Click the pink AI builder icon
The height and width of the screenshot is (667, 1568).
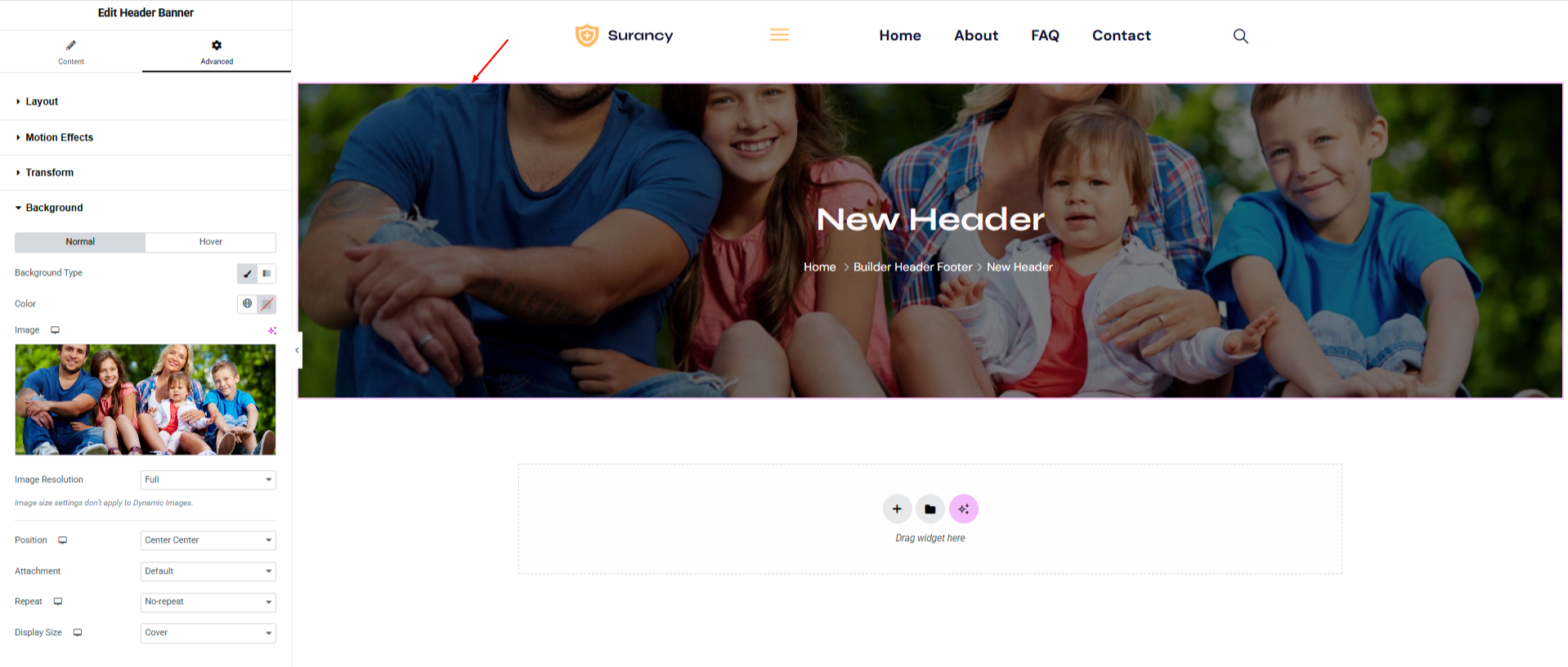[964, 508]
